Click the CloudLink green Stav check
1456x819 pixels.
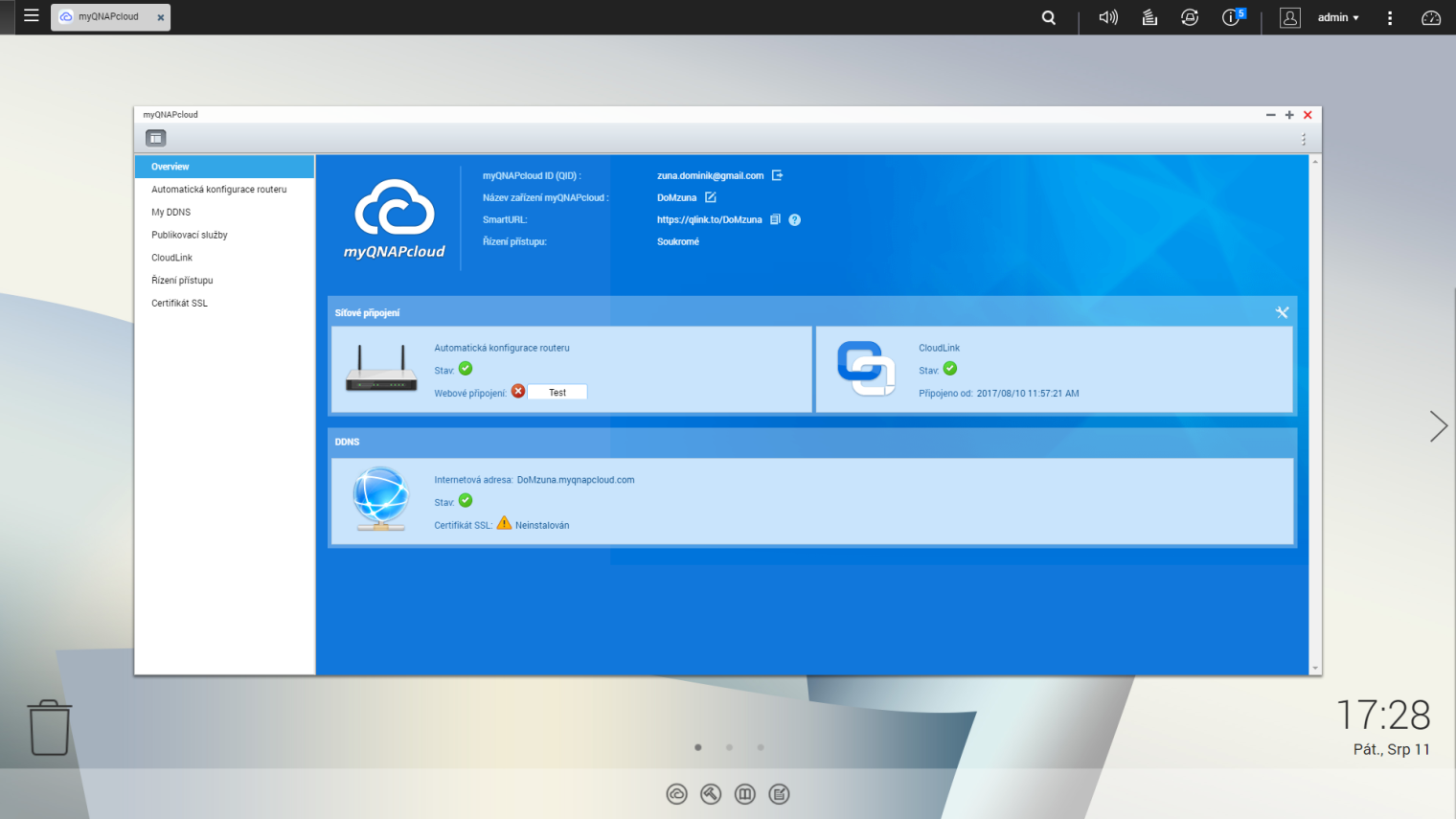[x=950, y=369]
